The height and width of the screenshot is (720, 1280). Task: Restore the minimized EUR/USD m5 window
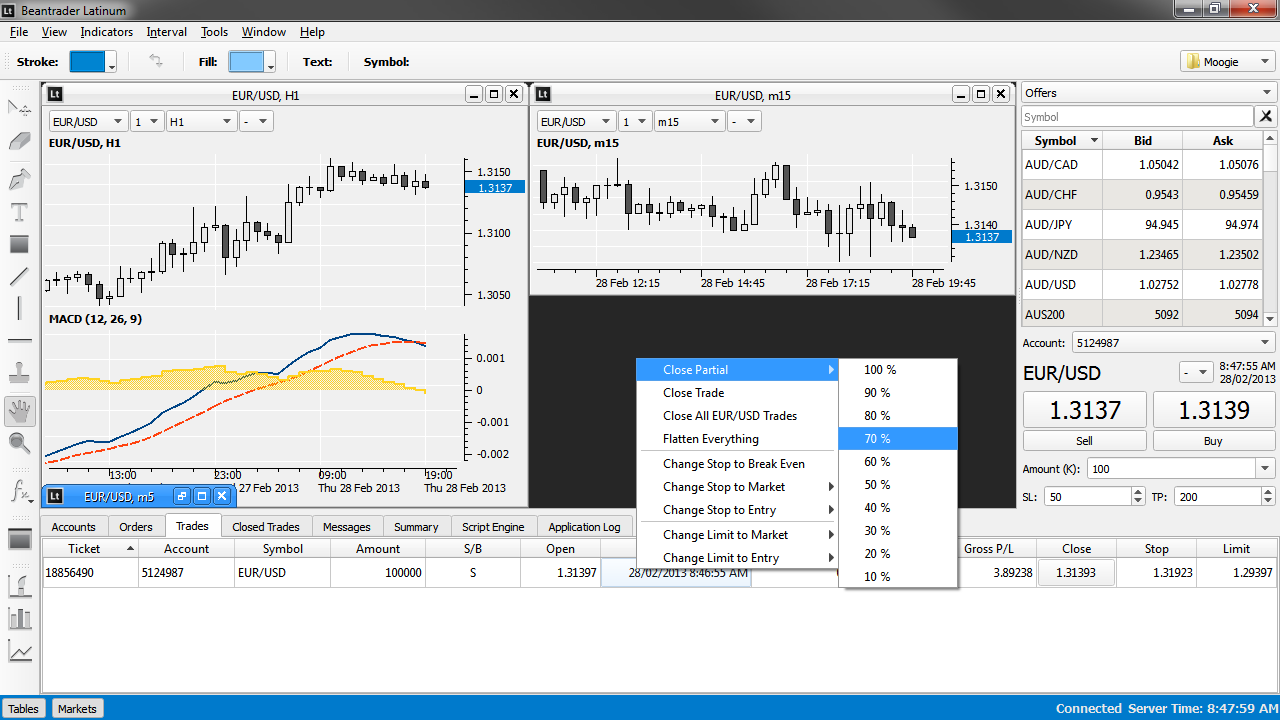click(181, 496)
